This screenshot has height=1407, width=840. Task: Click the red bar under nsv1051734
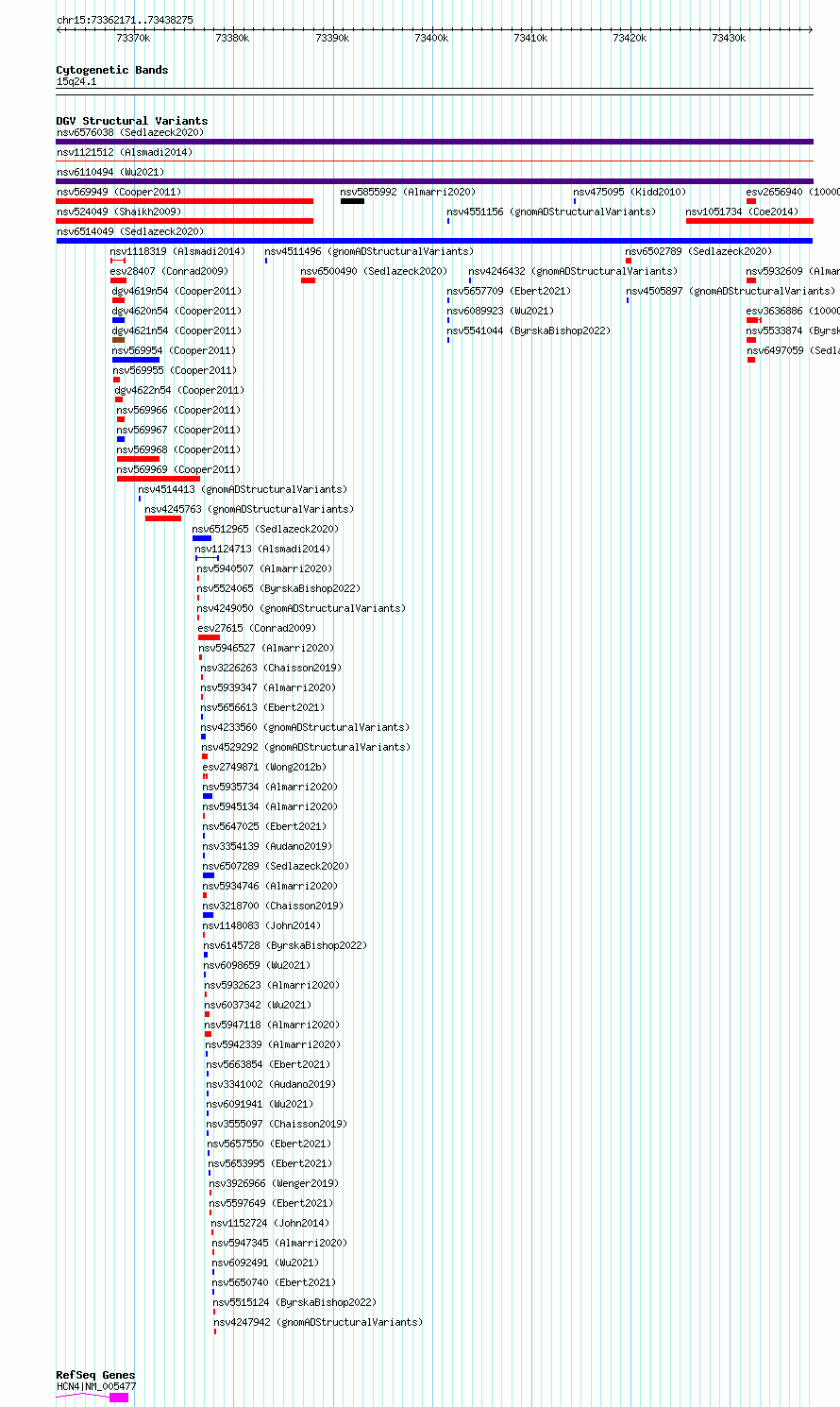click(x=749, y=221)
